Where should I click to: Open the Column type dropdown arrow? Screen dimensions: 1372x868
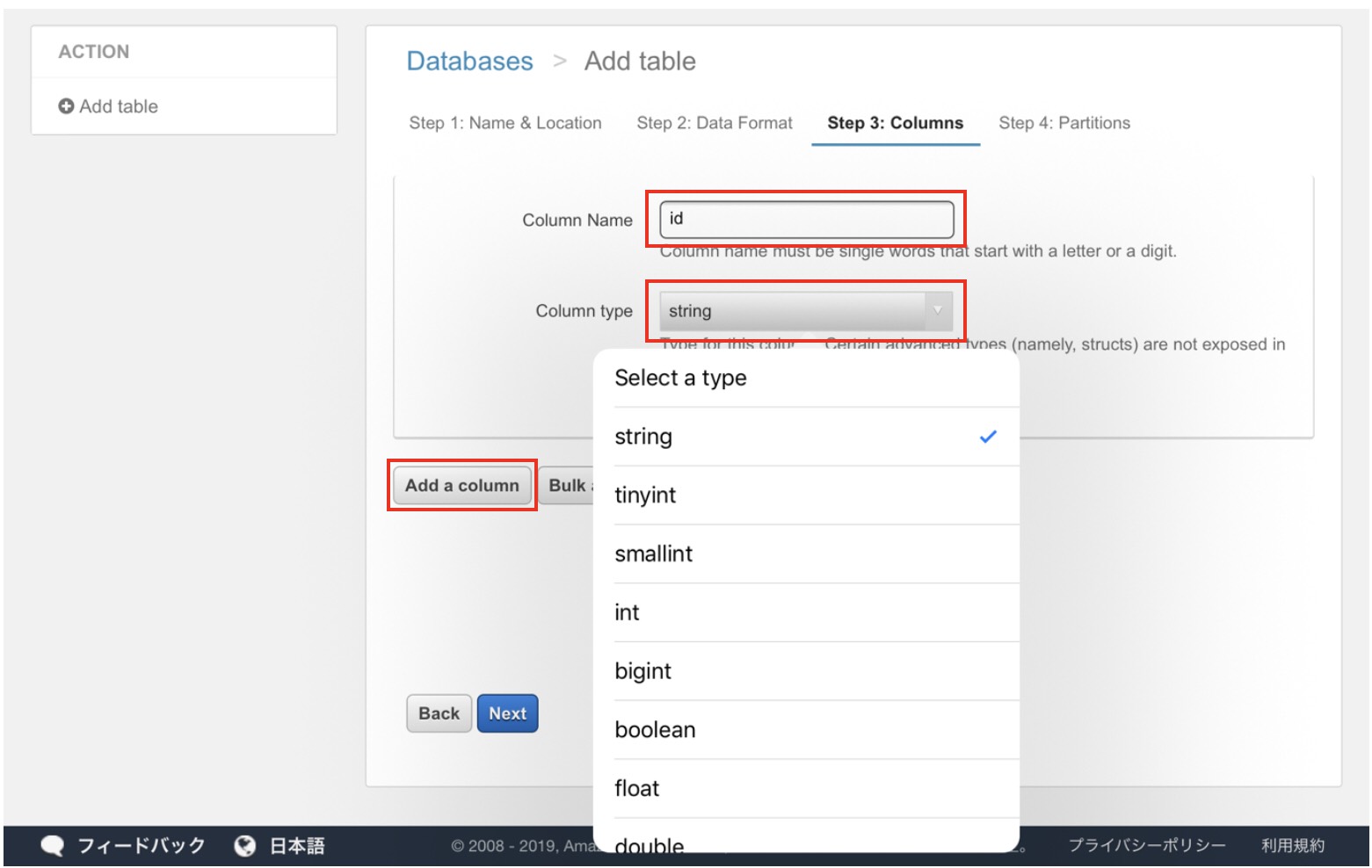coord(938,311)
